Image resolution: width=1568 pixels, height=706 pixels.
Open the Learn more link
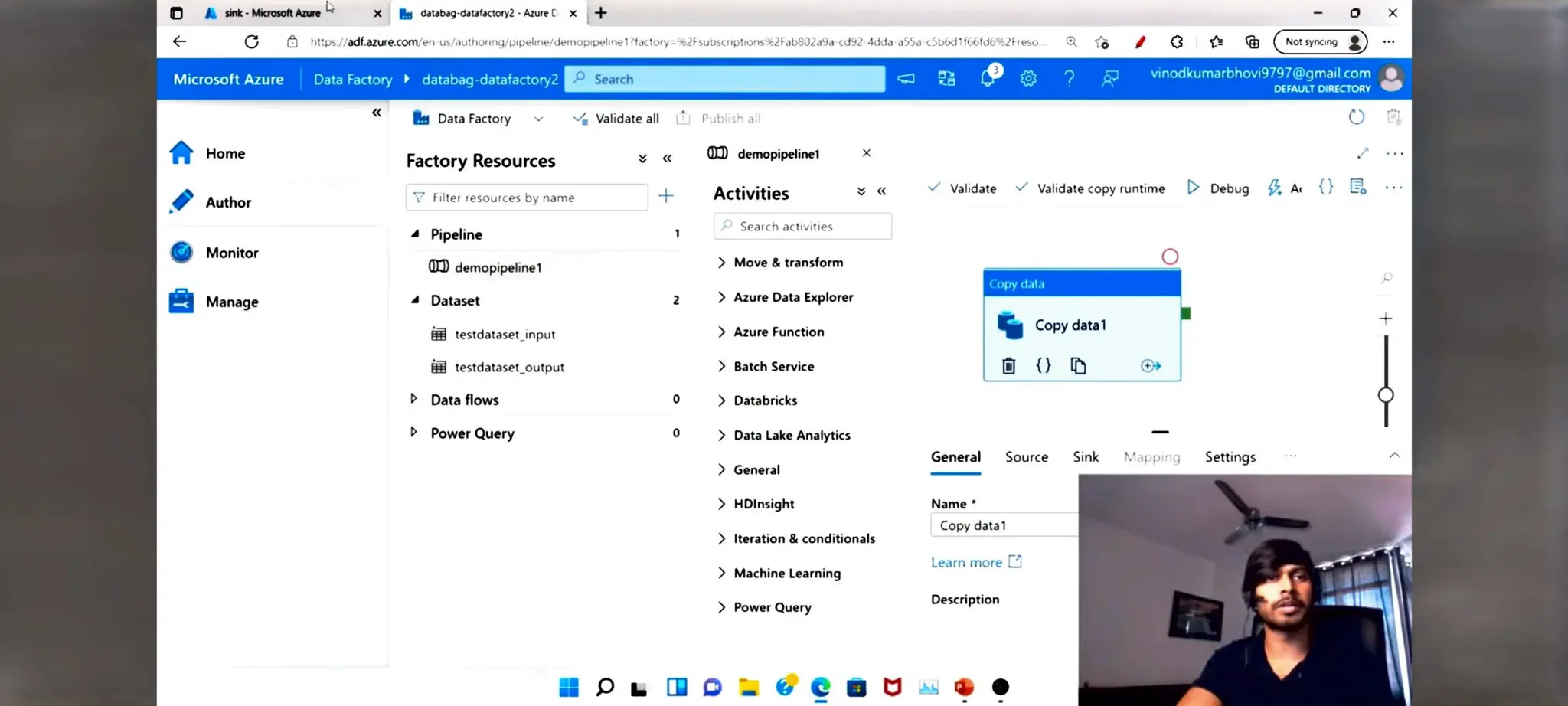[976, 562]
